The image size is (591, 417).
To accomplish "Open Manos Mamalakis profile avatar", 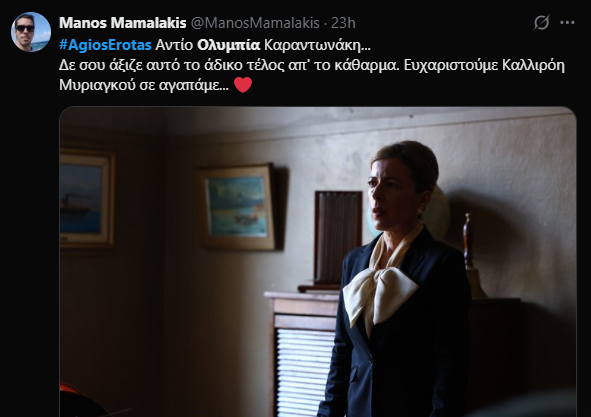I will (31, 32).
